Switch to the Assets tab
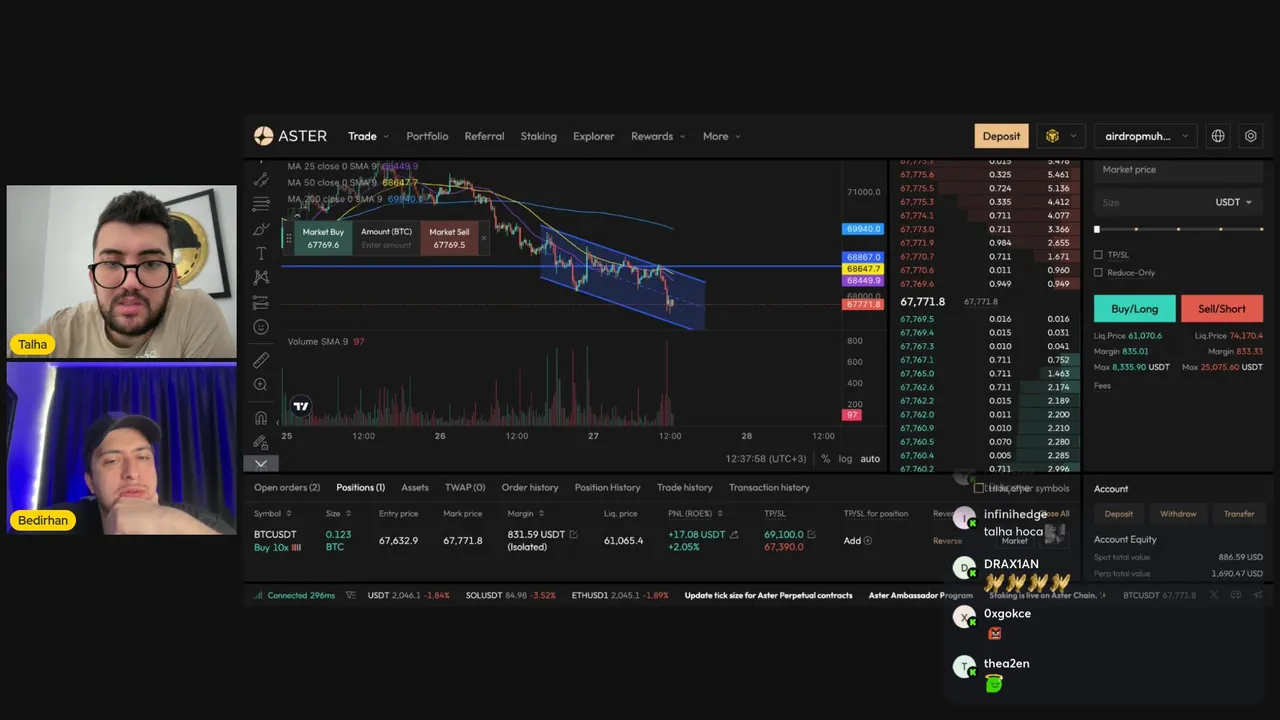1280x720 pixels. (415, 487)
